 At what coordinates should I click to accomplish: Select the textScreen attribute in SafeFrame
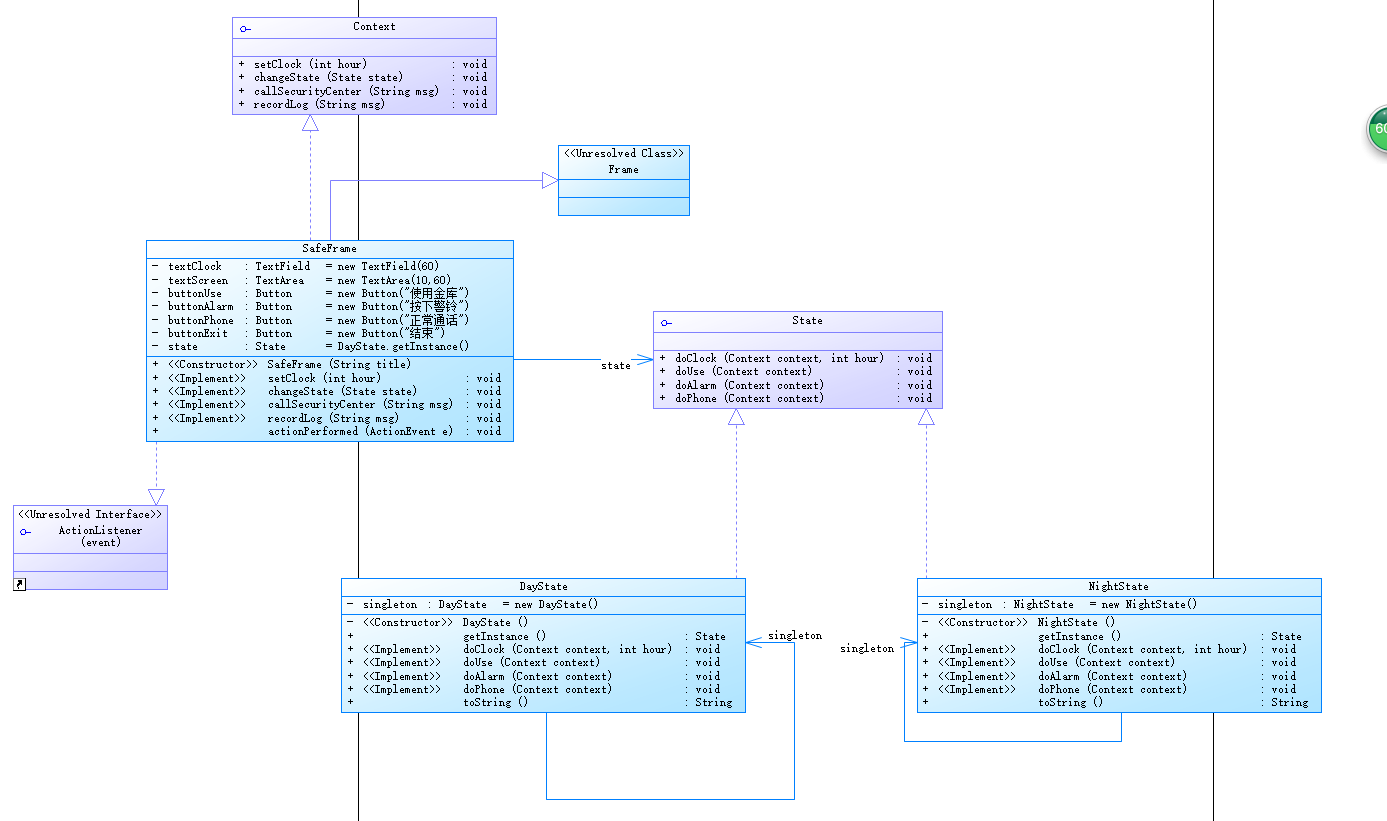tap(301, 281)
